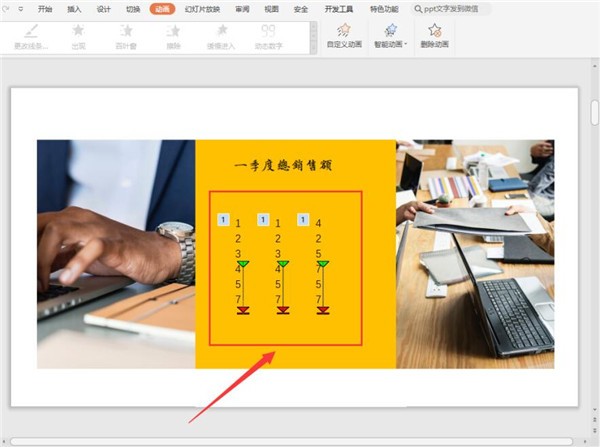The width and height of the screenshot is (600, 447).
Task: Select red end marker of third motion path
Action: (x=323, y=310)
